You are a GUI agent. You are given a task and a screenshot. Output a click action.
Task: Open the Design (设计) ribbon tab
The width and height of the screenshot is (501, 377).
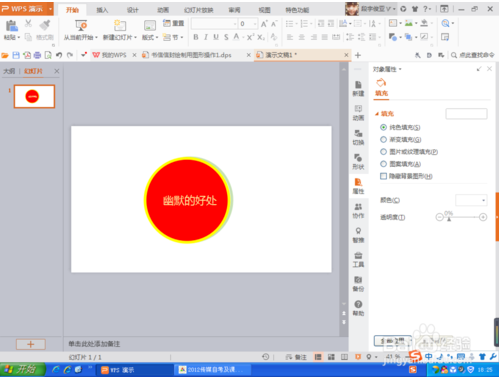click(x=132, y=10)
